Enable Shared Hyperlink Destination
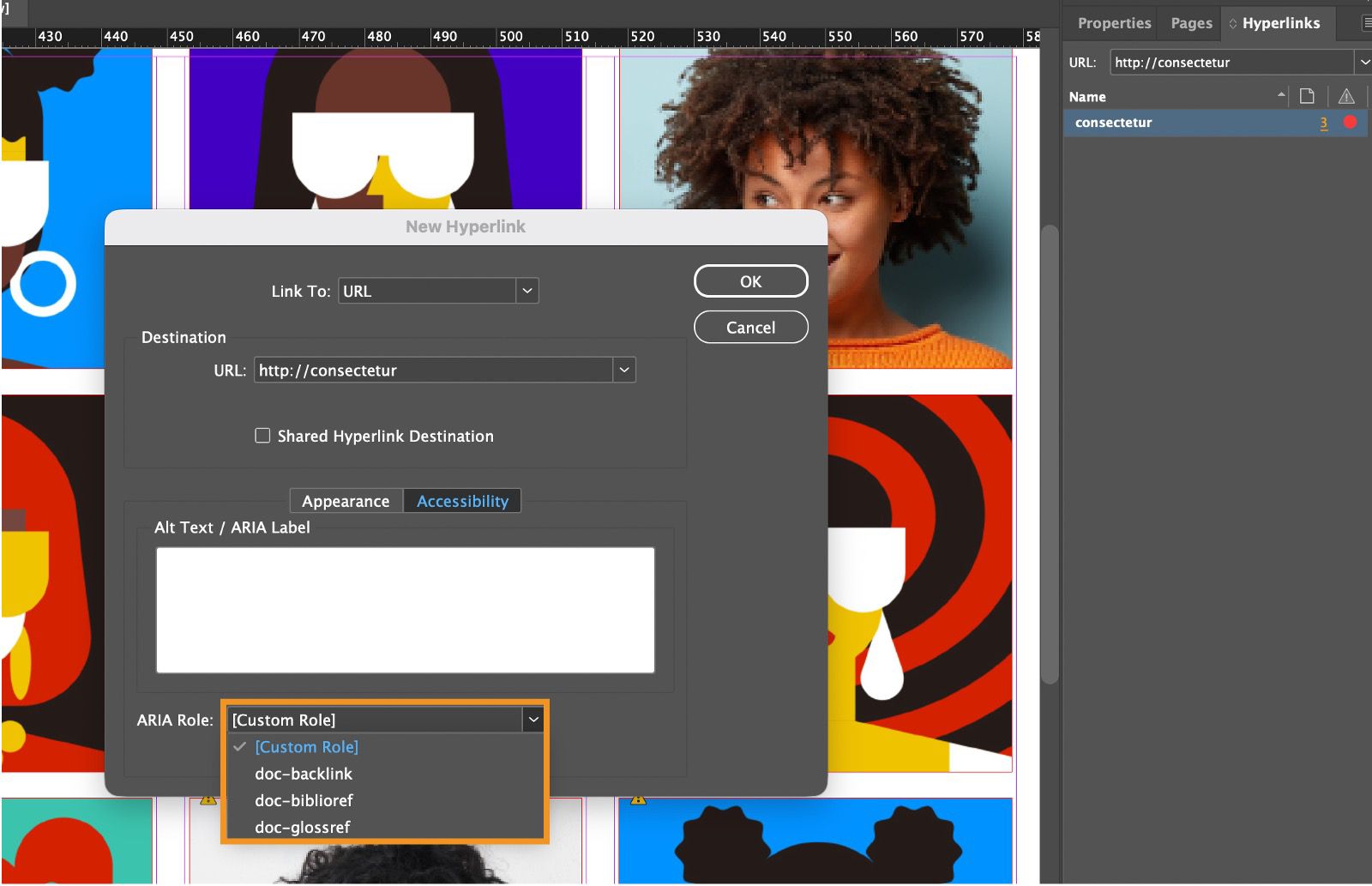1372x886 pixels. tap(262, 436)
